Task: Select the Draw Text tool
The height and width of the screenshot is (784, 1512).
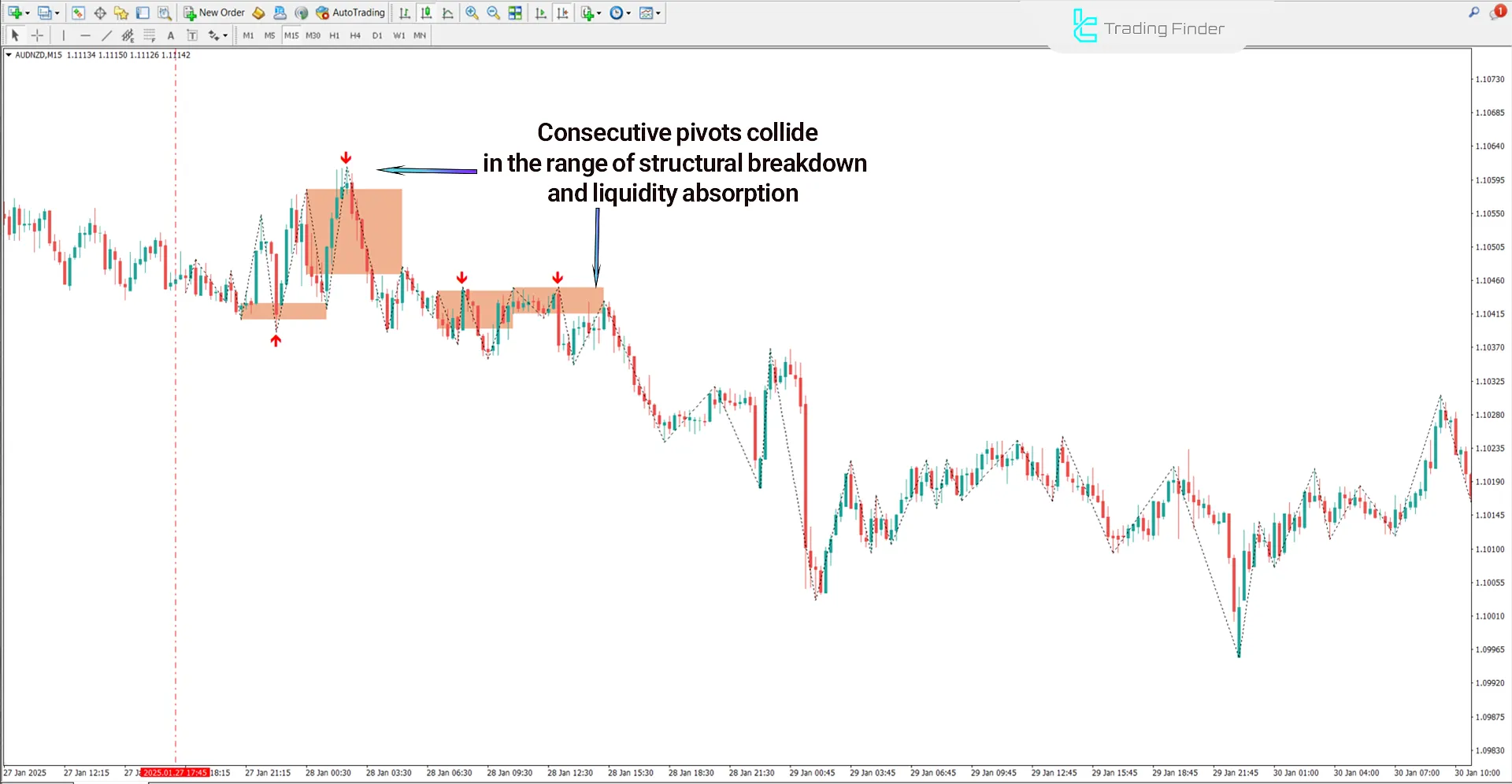Action: tap(171, 35)
